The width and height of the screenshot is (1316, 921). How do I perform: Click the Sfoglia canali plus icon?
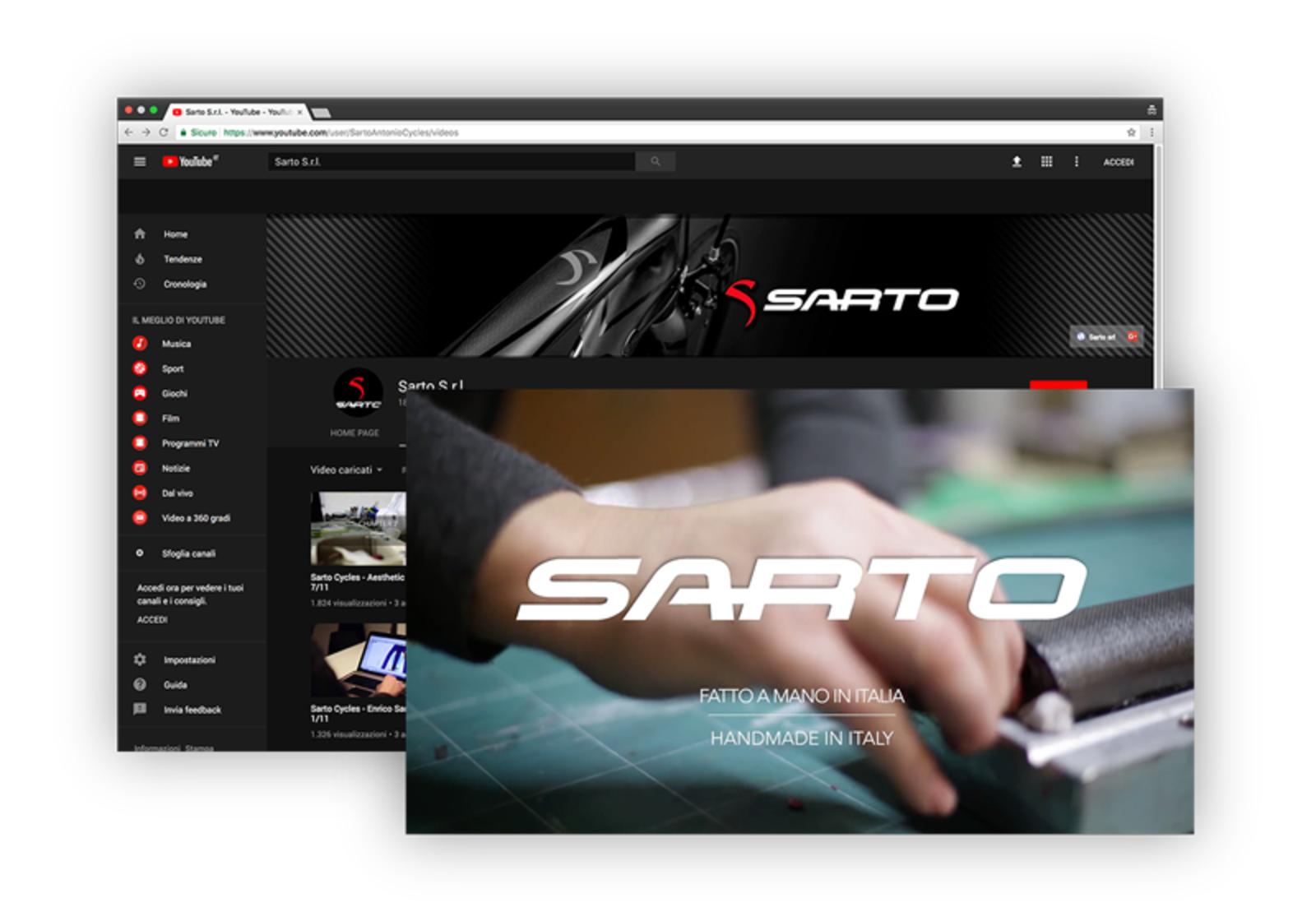(140, 553)
